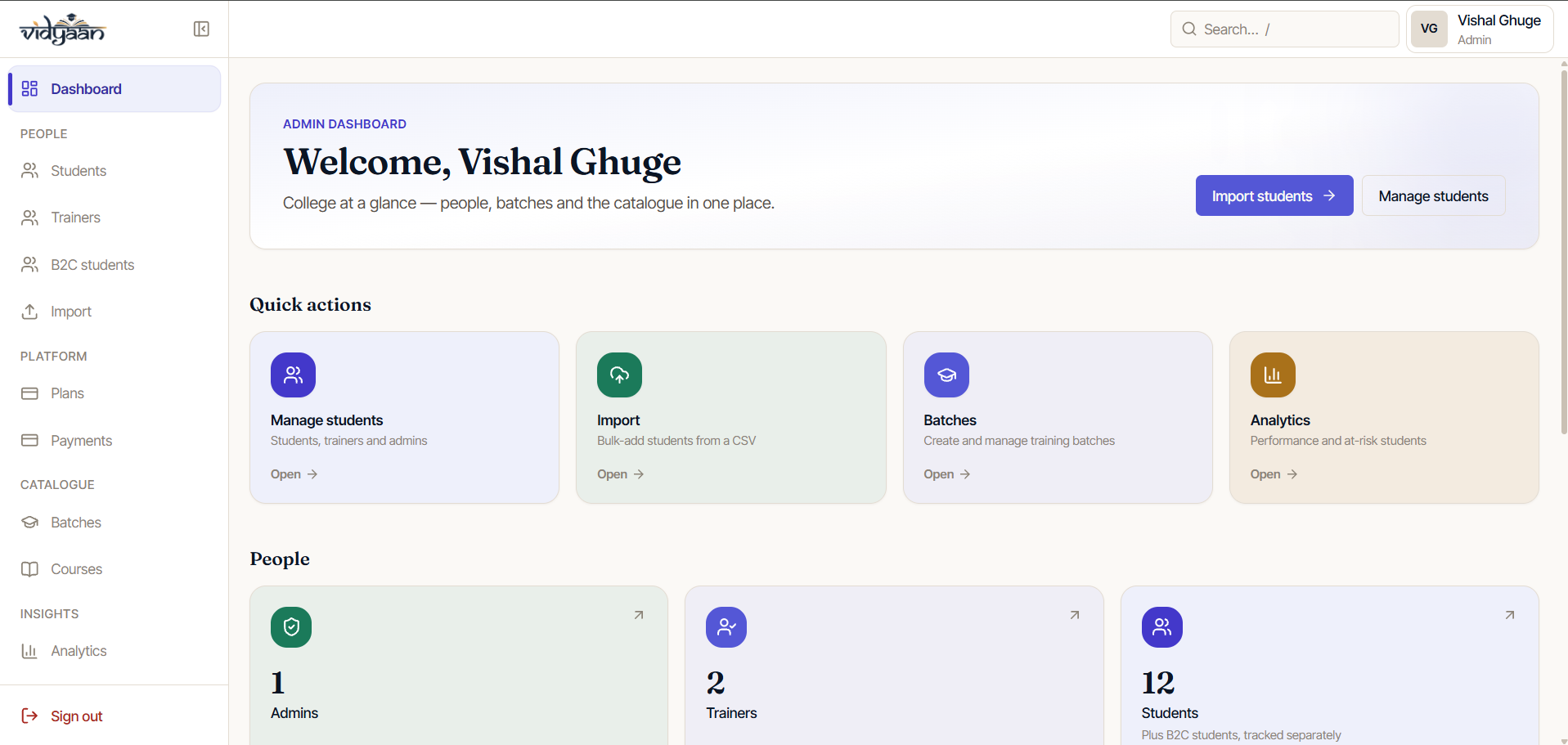1568x745 pixels.
Task: Click the Import students button
Action: [x=1274, y=195]
